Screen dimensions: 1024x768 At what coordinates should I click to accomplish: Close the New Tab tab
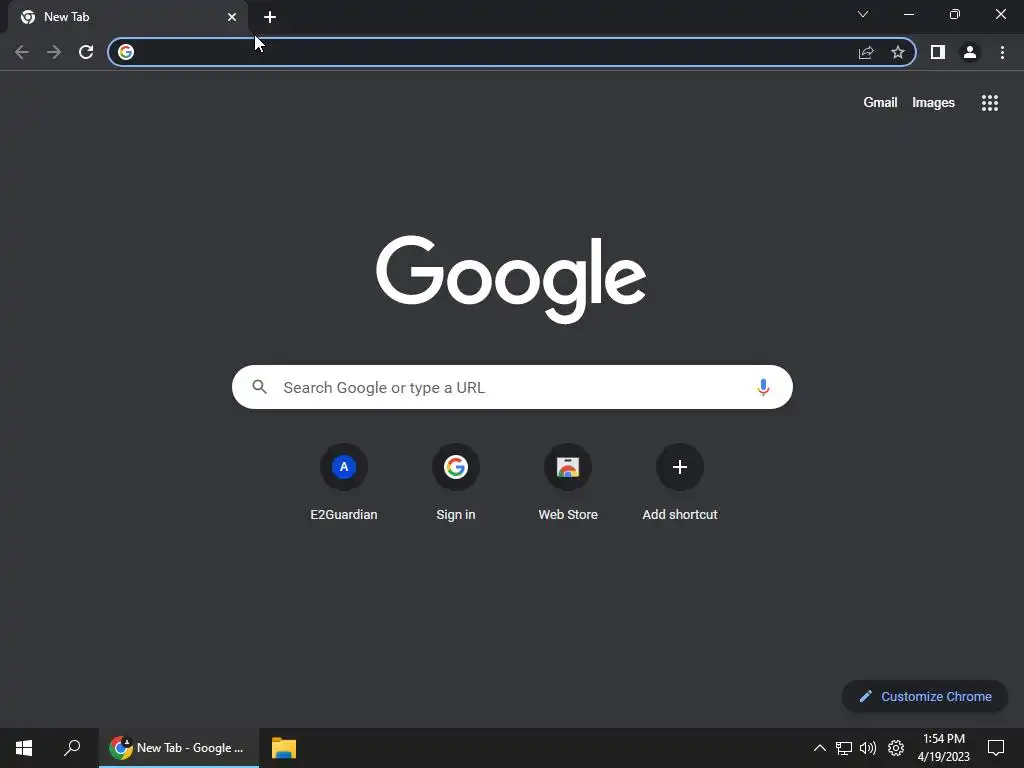pos(232,17)
